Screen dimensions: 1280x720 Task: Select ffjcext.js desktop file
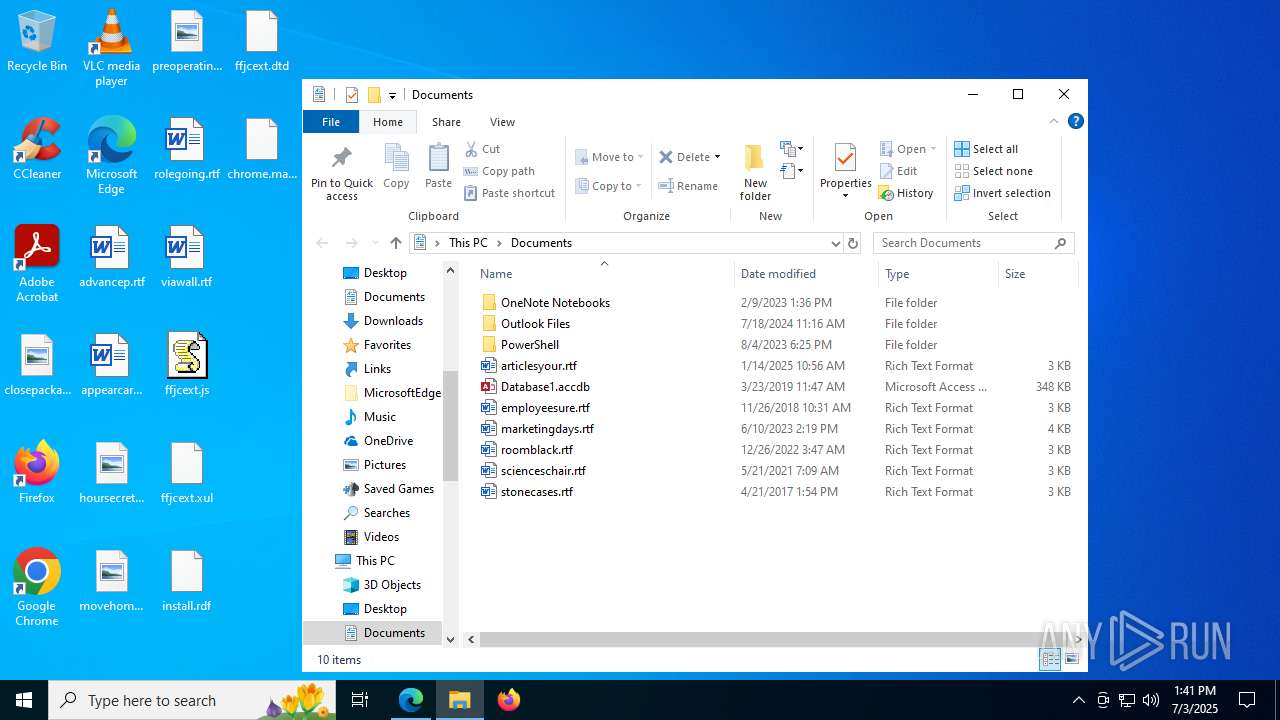pyautogui.click(x=187, y=365)
